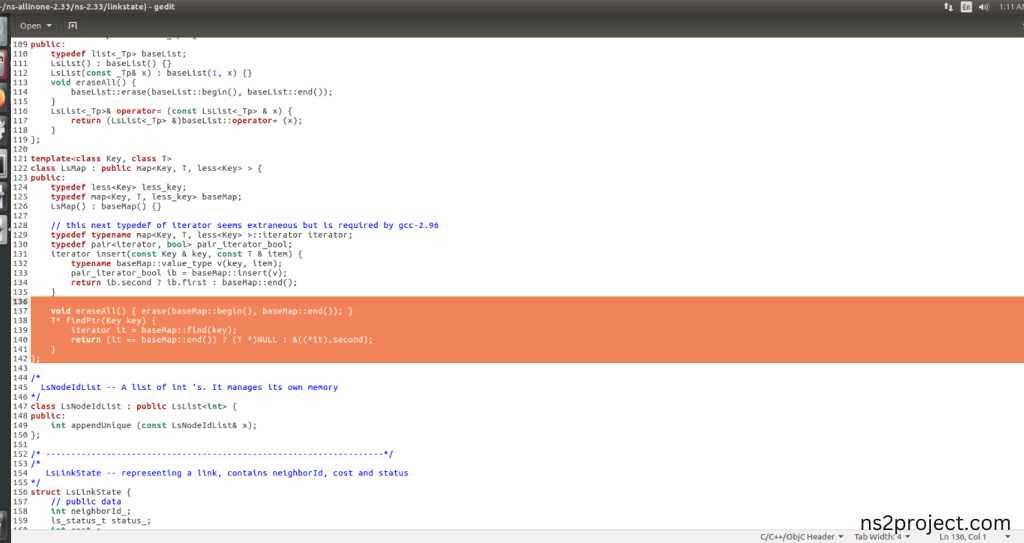The height and width of the screenshot is (543, 1024).
Task: Click highlighted line 138 "T* findPtr(Key key) {"
Action: [x=104, y=321]
